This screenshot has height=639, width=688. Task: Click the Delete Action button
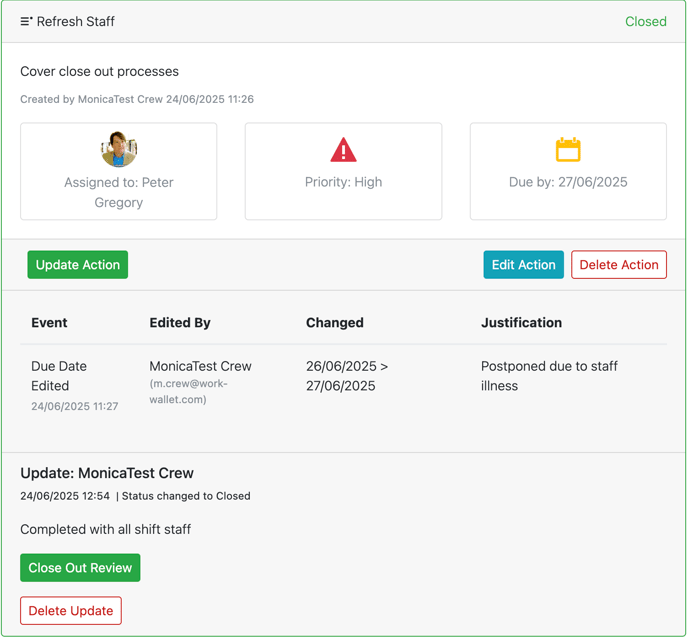pyautogui.click(x=619, y=265)
